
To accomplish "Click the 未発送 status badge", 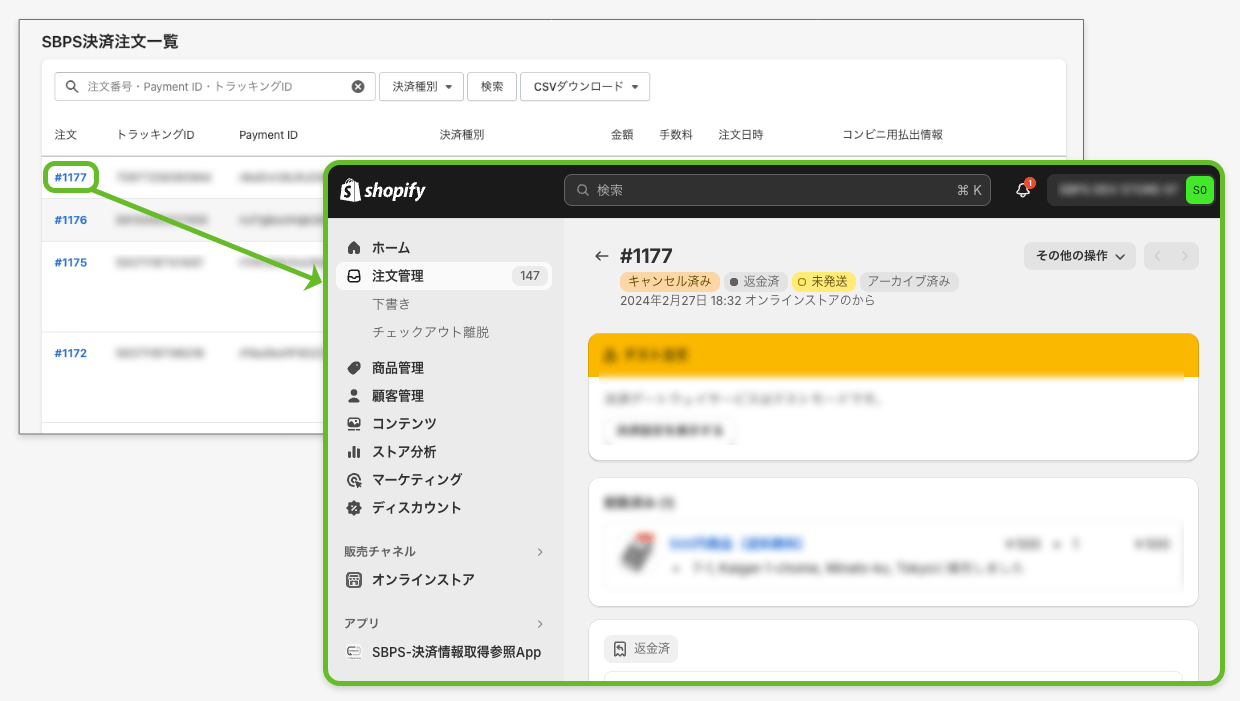I will (825, 282).
